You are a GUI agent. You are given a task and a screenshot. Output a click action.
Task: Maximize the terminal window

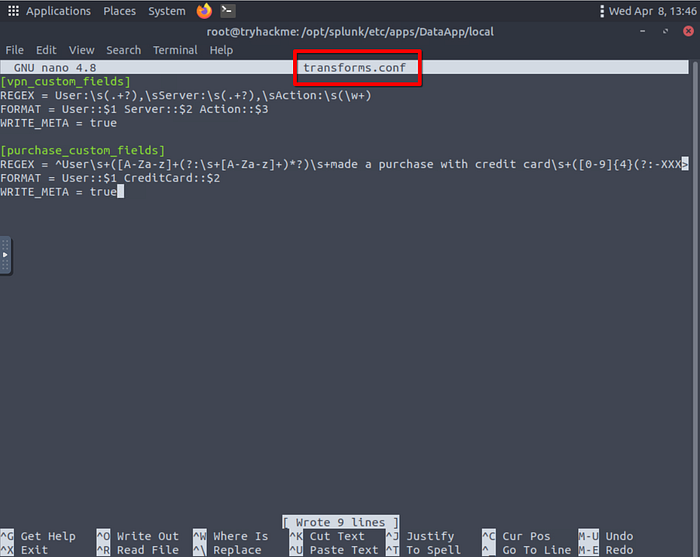click(665, 31)
